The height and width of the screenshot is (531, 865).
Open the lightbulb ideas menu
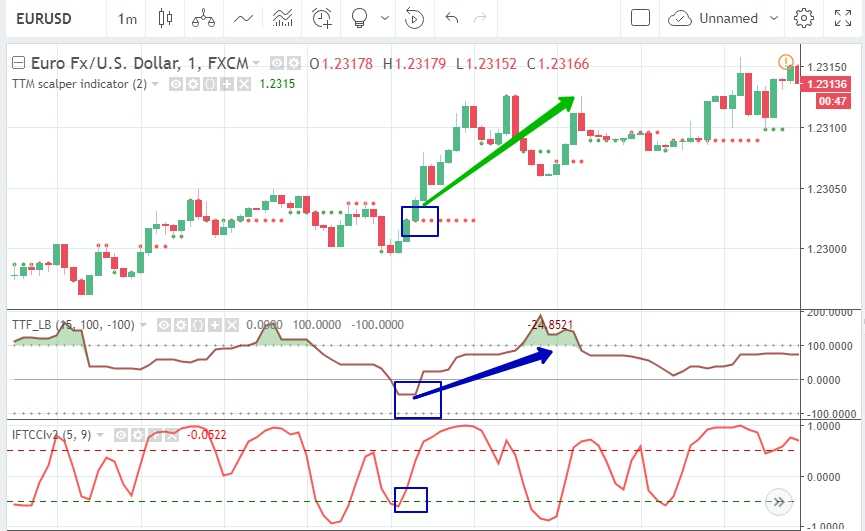point(360,18)
